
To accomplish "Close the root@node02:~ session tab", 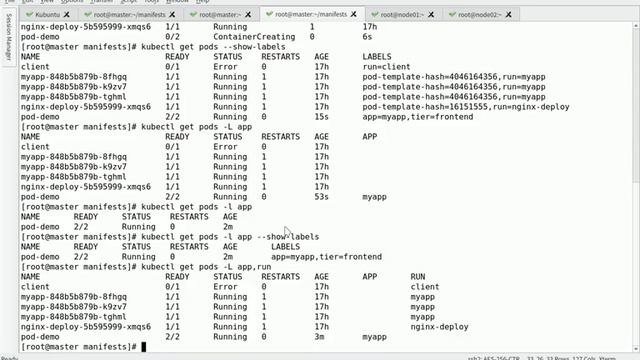I will (509, 15).
